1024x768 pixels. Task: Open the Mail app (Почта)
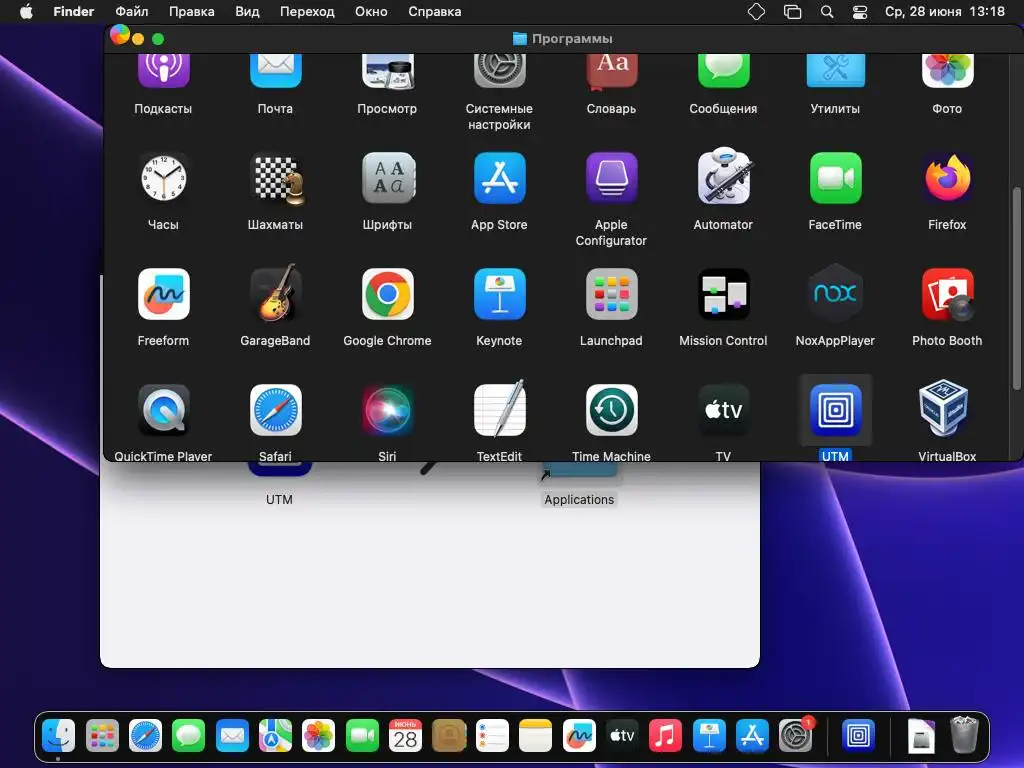276,71
